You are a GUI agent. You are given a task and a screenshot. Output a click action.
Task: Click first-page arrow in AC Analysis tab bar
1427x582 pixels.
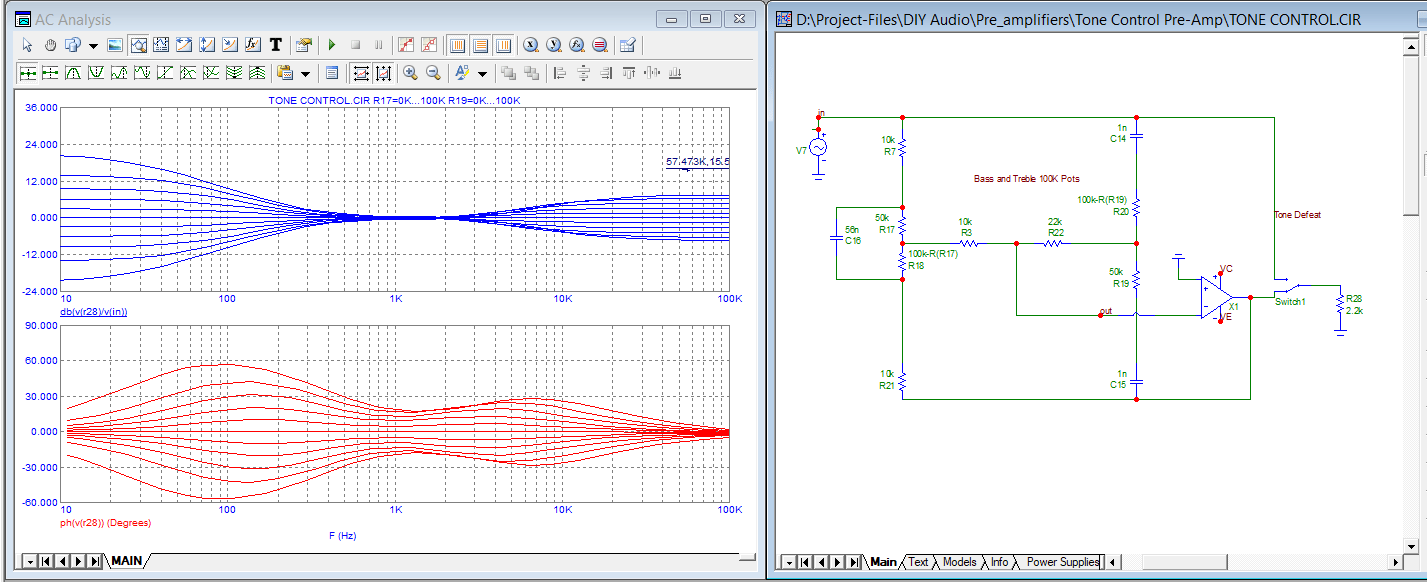44,561
